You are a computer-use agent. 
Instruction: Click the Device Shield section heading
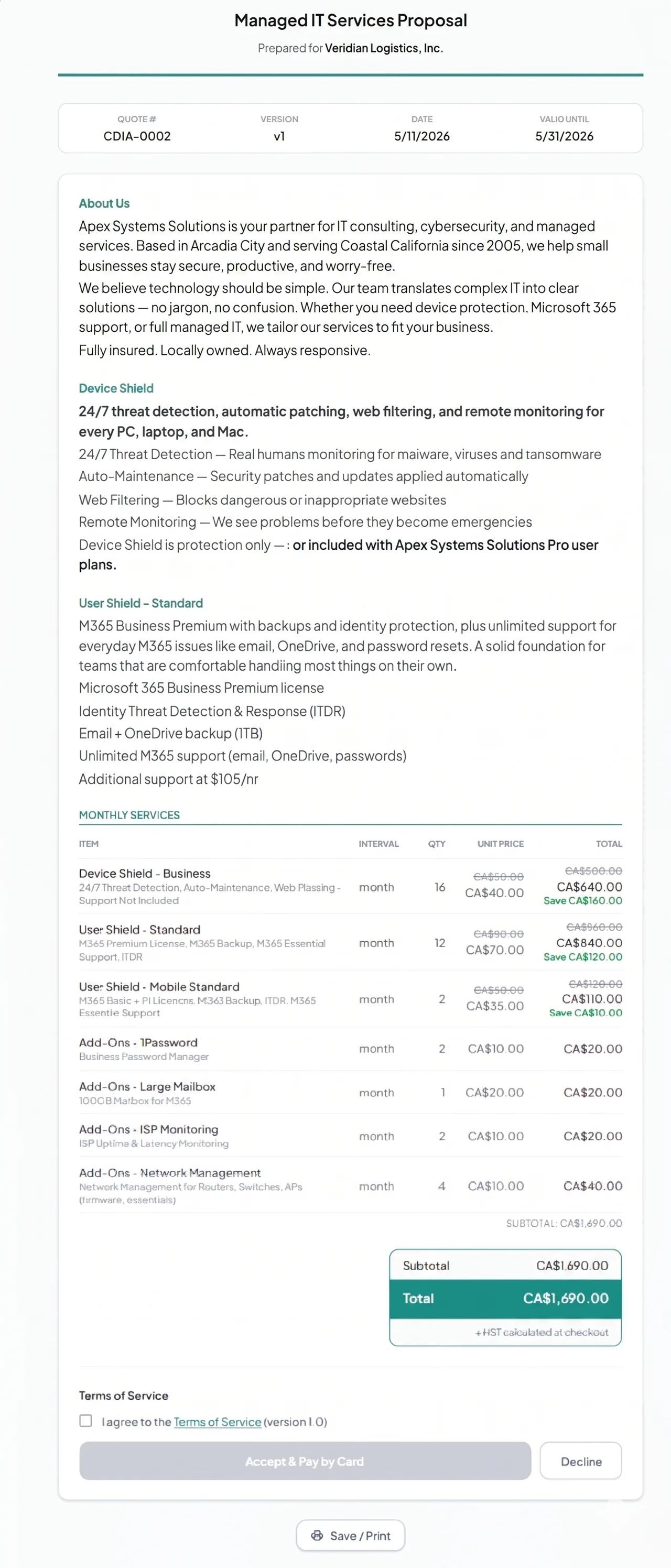point(116,388)
